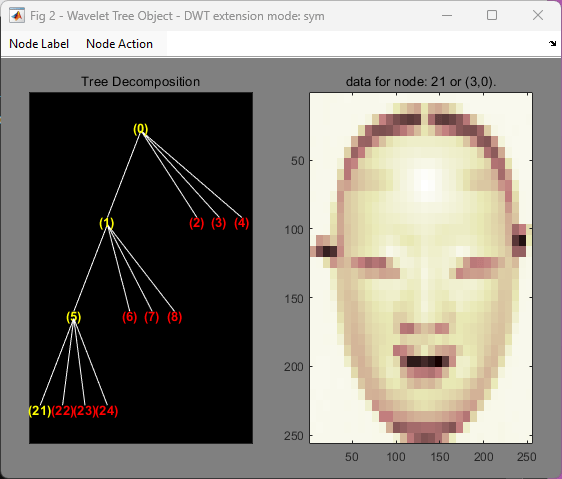Open the Node Label menu
The image size is (562, 479).
(x=39, y=44)
